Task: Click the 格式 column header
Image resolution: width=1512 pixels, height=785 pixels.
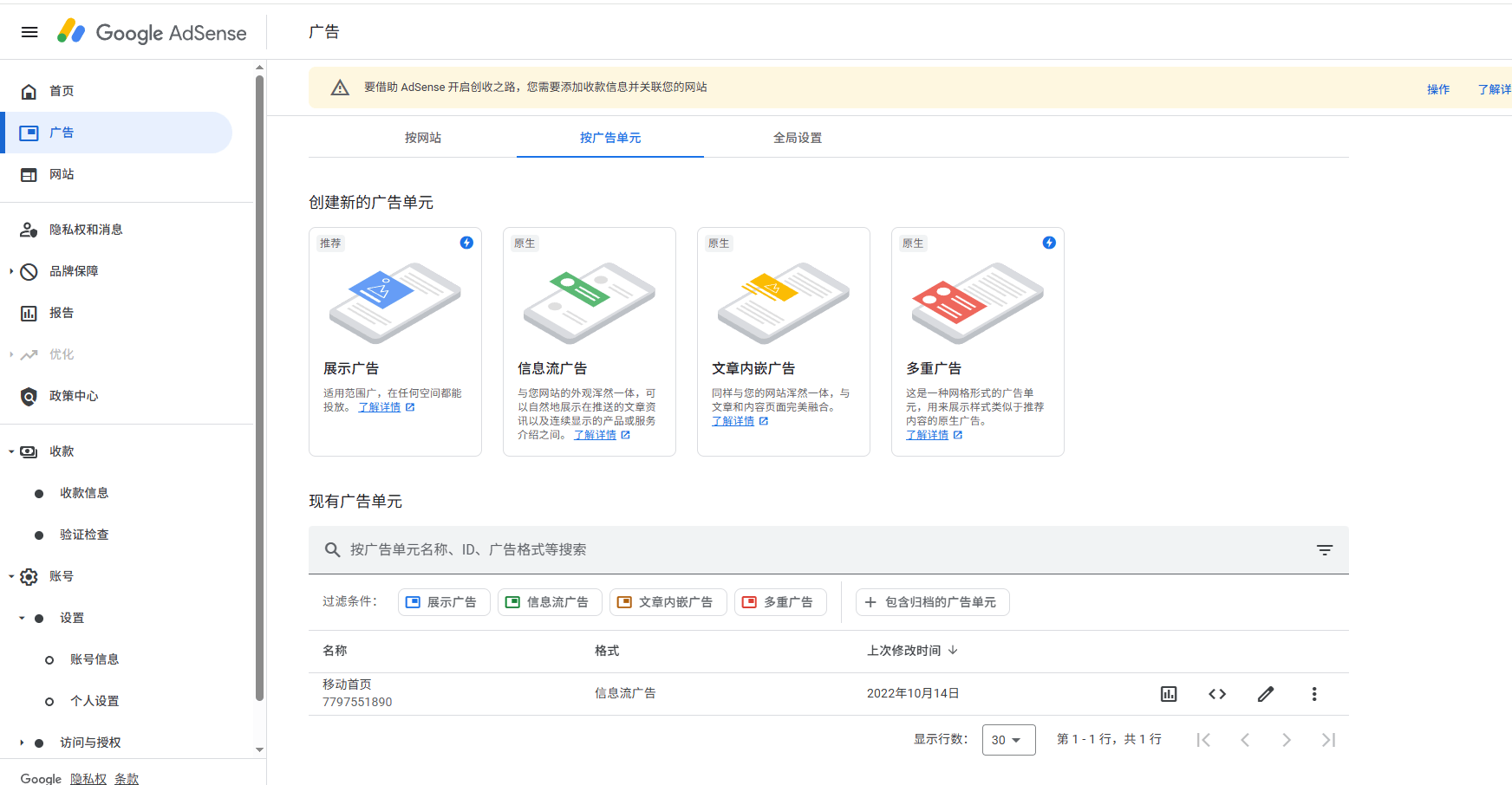Action: [607, 651]
